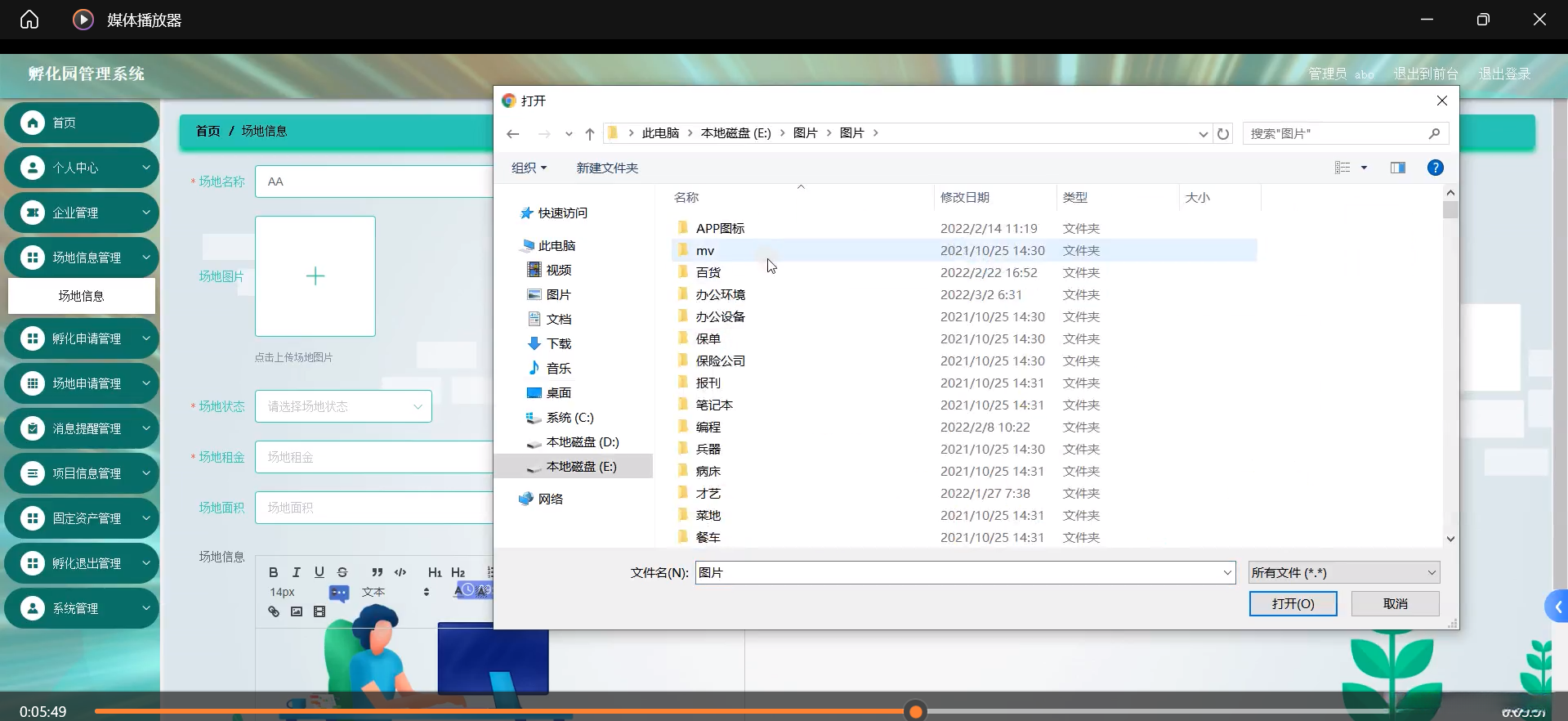Click 退出登录 link

tap(1504, 74)
